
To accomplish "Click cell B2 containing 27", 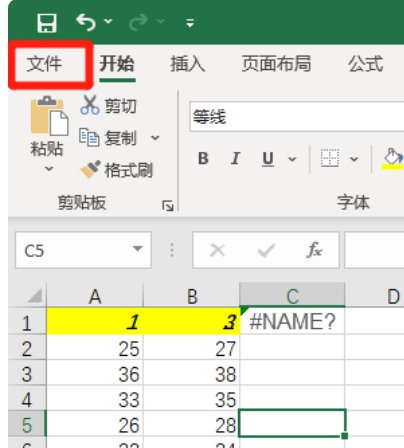I will point(192,348).
